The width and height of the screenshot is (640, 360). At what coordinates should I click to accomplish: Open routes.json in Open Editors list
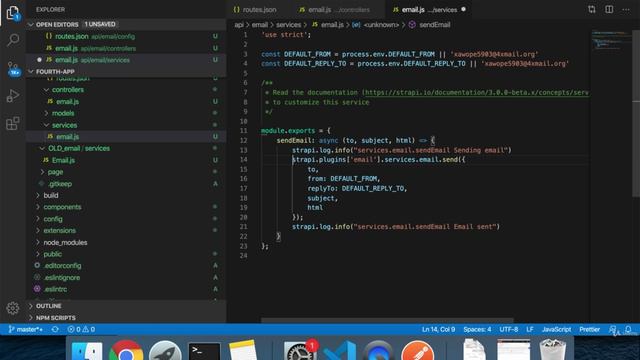(127, 36)
